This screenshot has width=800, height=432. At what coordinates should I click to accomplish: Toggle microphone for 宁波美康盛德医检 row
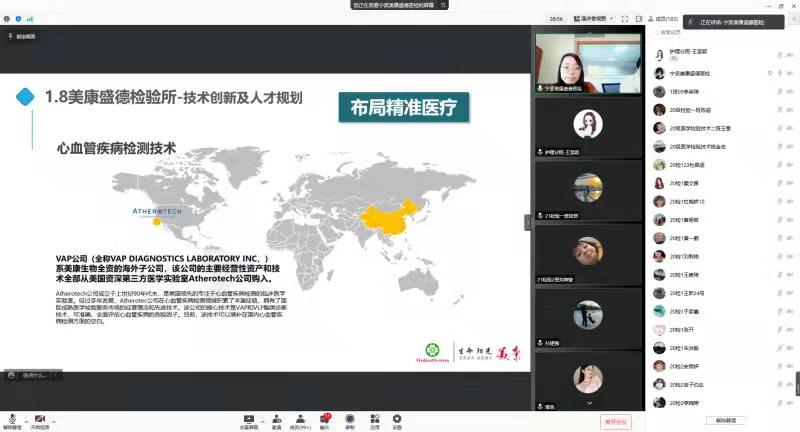[780, 73]
